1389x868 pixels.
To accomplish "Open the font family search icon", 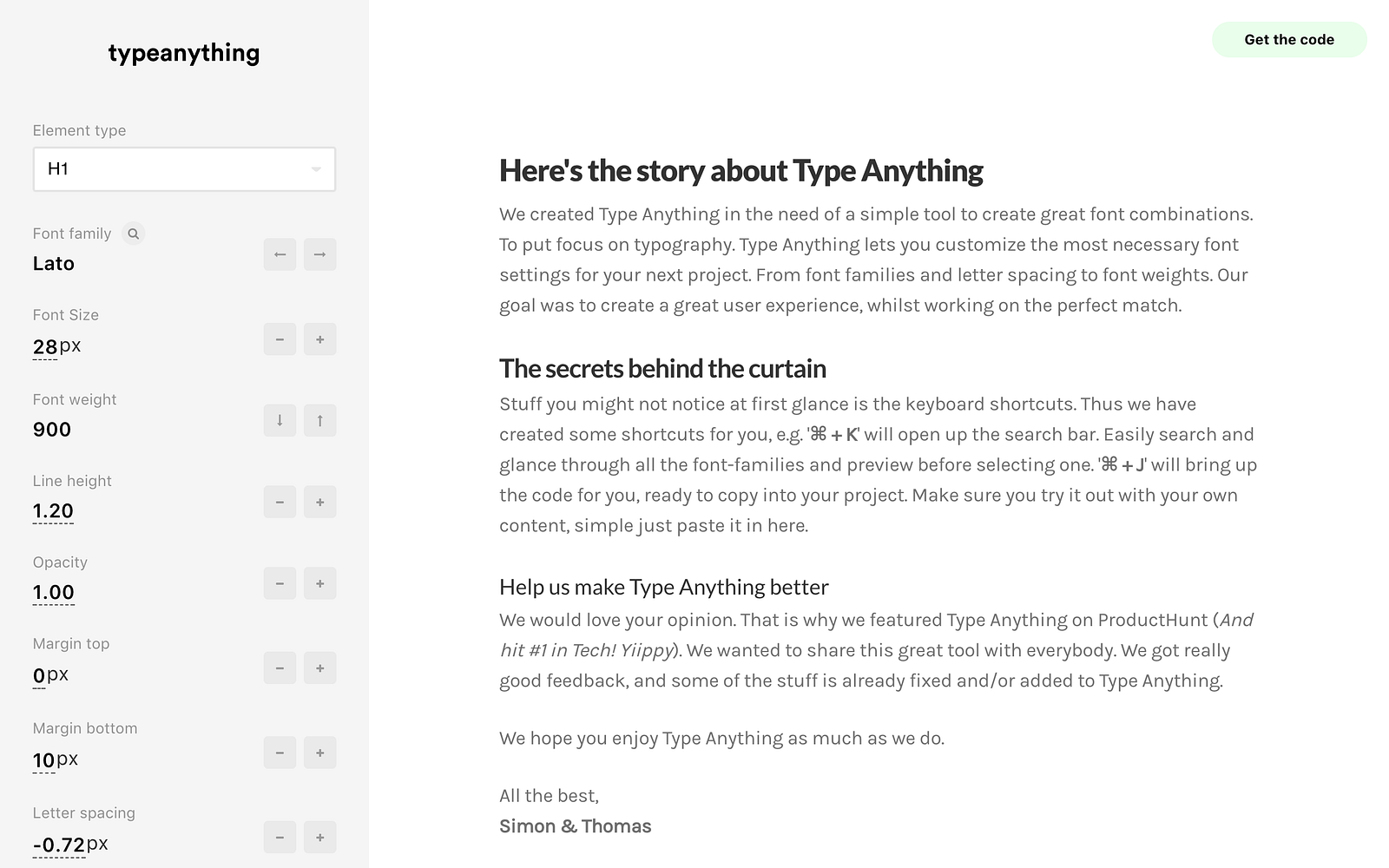I will [x=133, y=233].
